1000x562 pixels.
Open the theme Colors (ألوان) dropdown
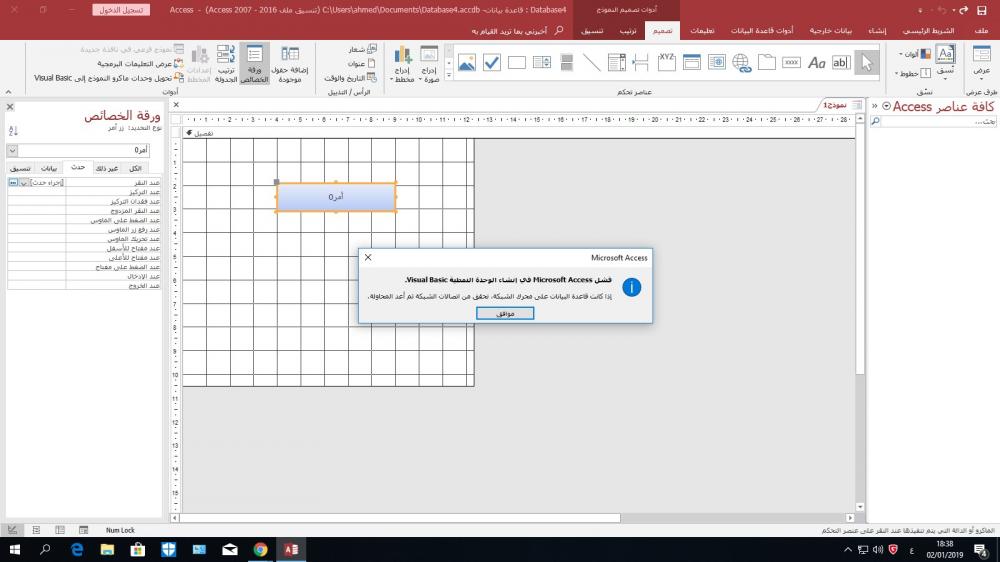pyautogui.click(x=914, y=54)
